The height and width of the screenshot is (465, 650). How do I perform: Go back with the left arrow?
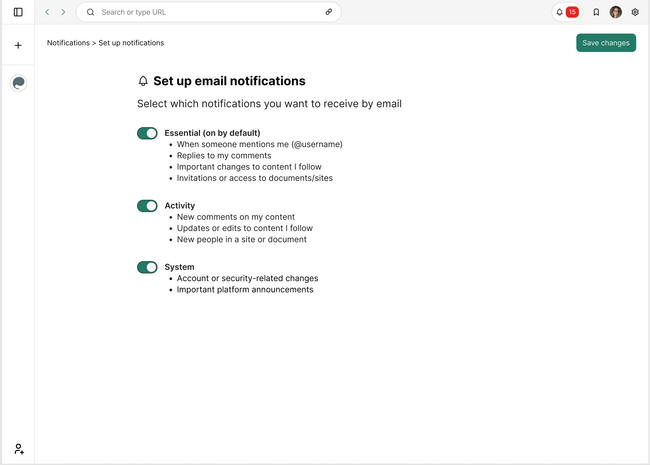pos(47,12)
